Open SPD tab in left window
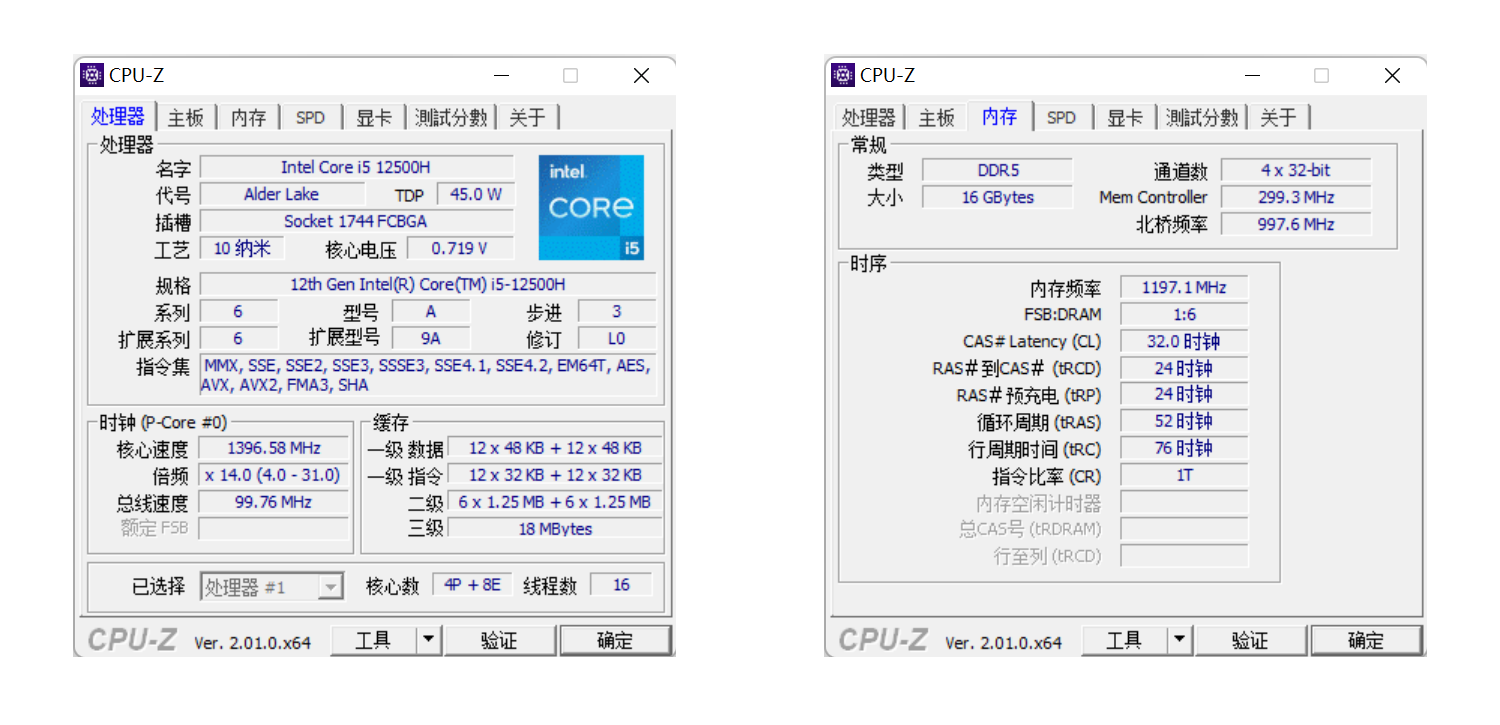 tap(310, 117)
